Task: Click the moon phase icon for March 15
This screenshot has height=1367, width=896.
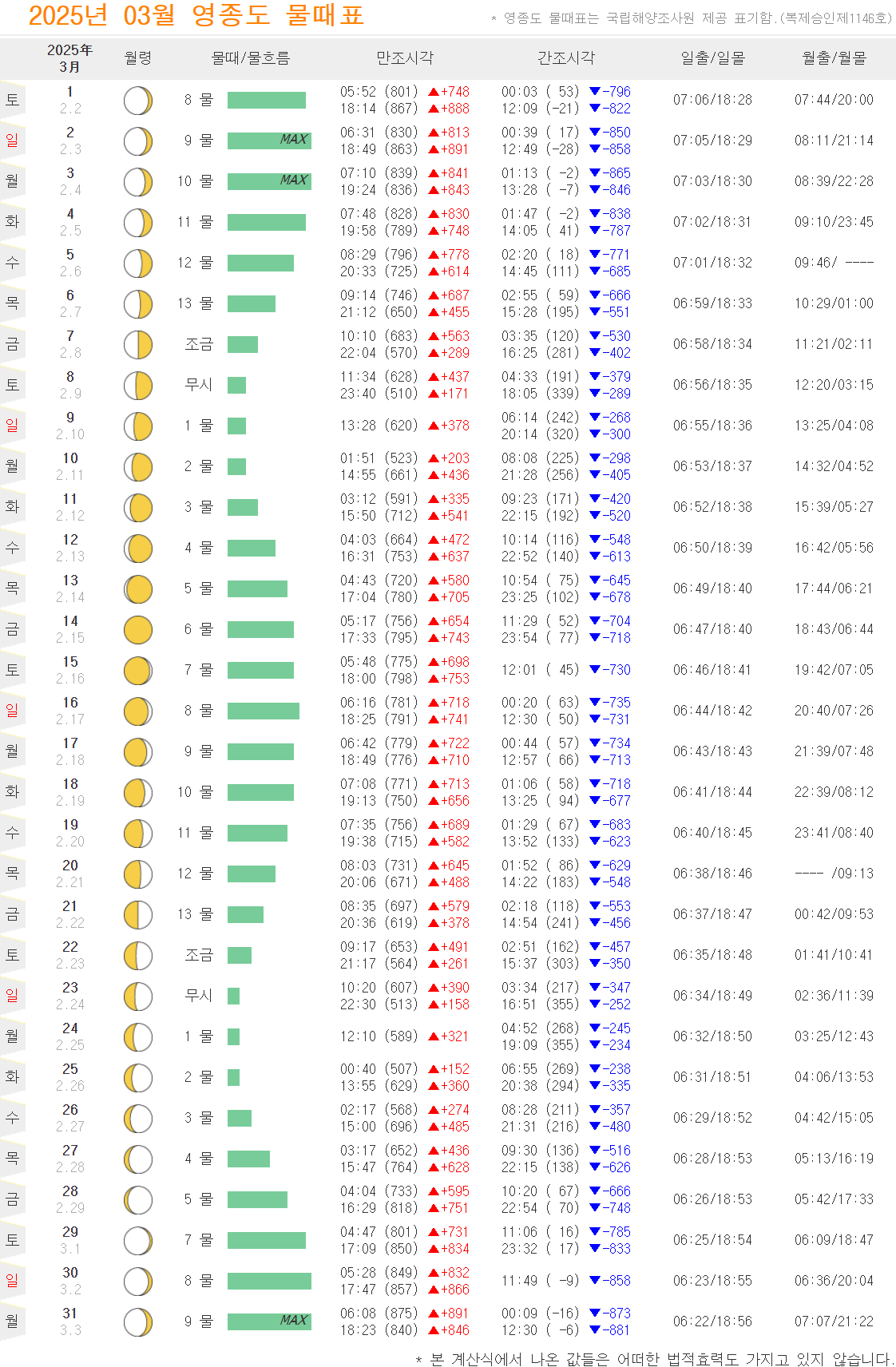Action: (x=138, y=671)
